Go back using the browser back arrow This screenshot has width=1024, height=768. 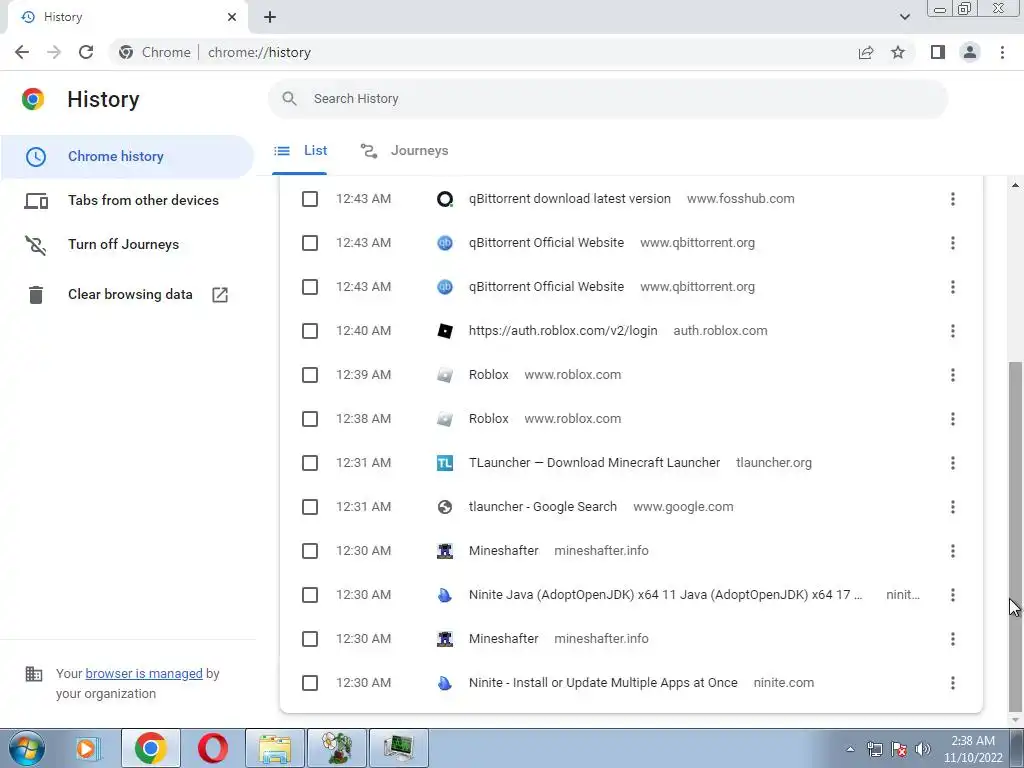[22, 52]
